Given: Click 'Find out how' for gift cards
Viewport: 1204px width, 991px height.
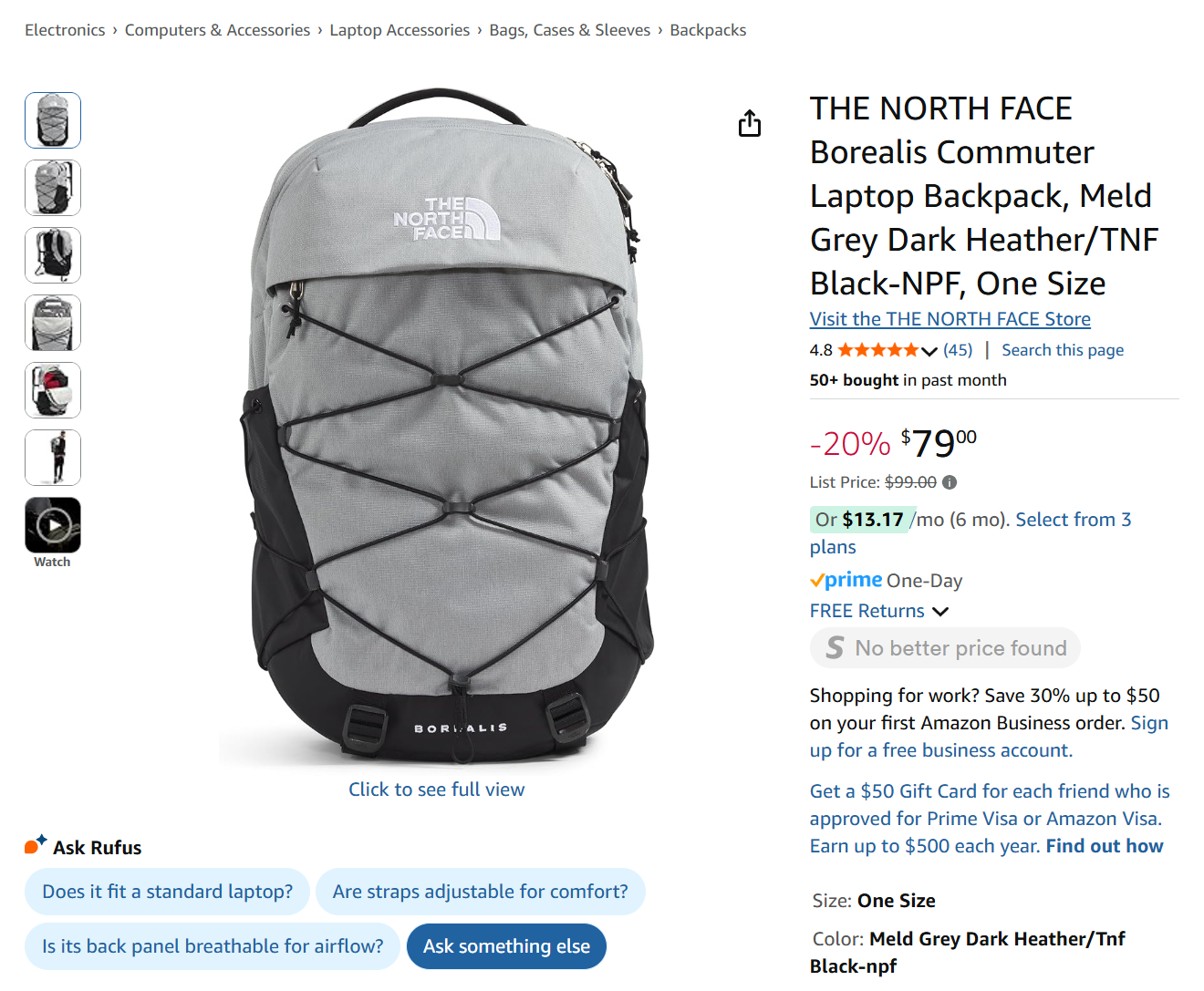Looking at the screenshot, I should pos(1105,845).
